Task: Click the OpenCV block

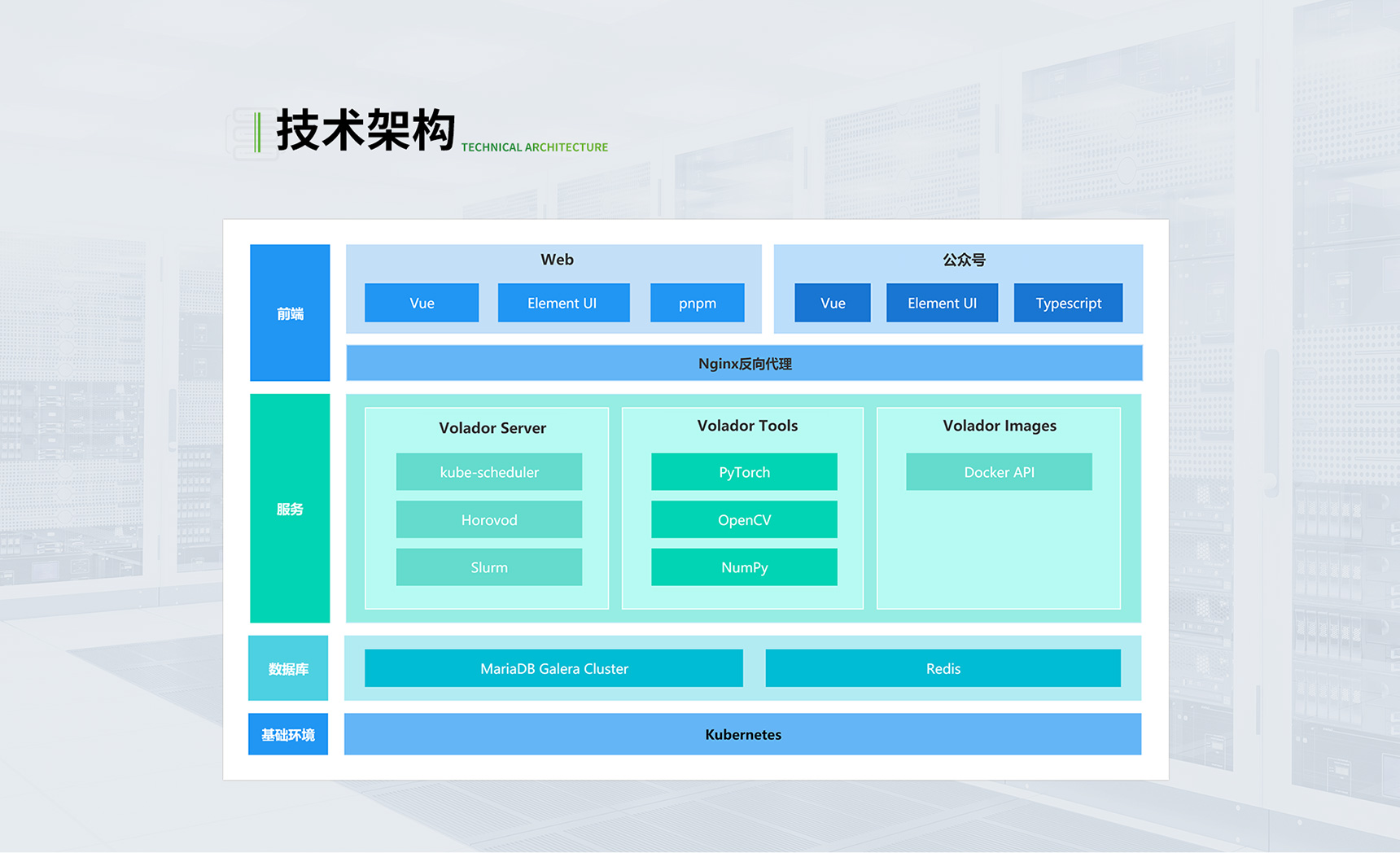Action: click(x=744, y=519)
